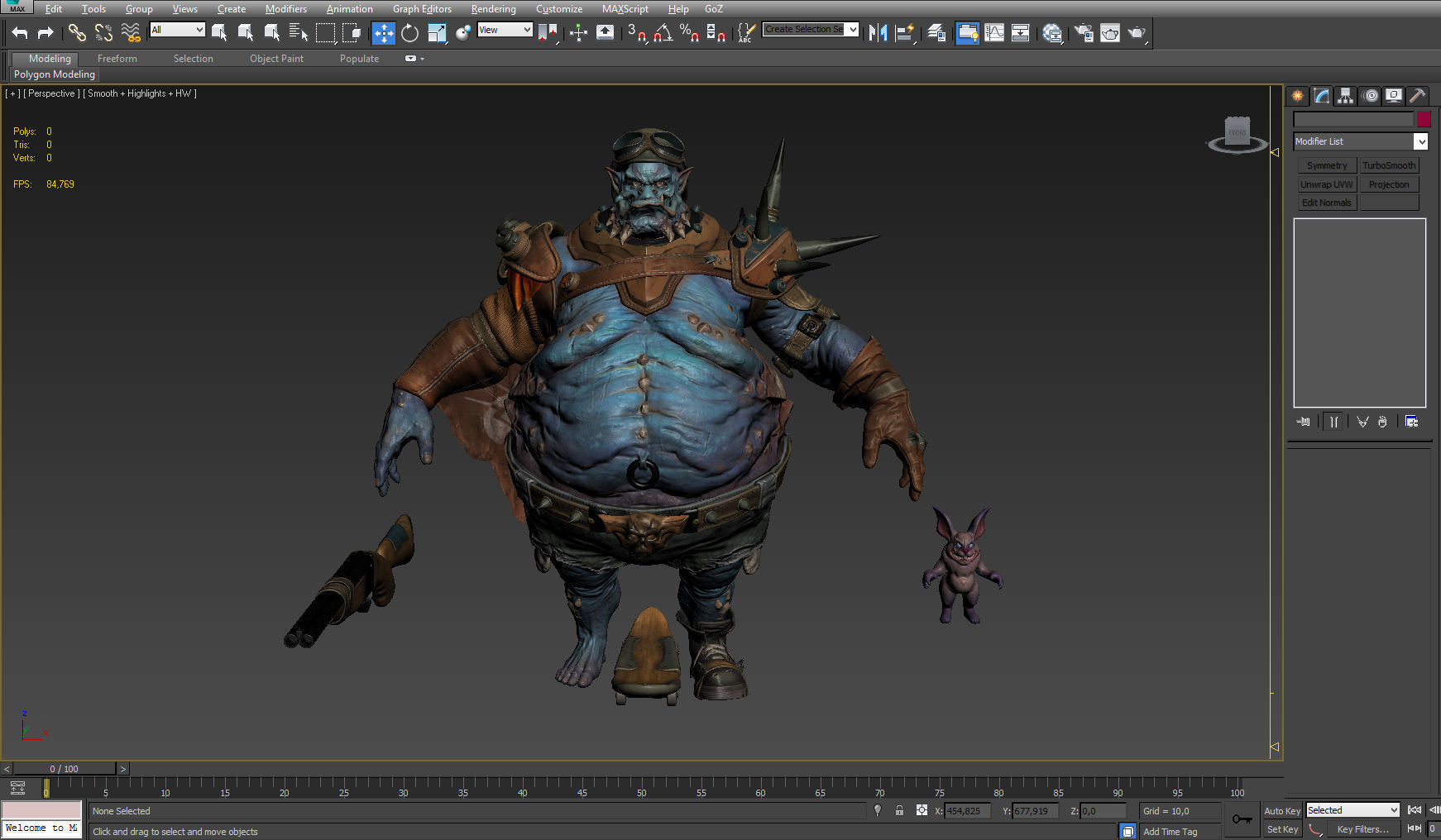Open the MAXScript menu

click(625, 9)
